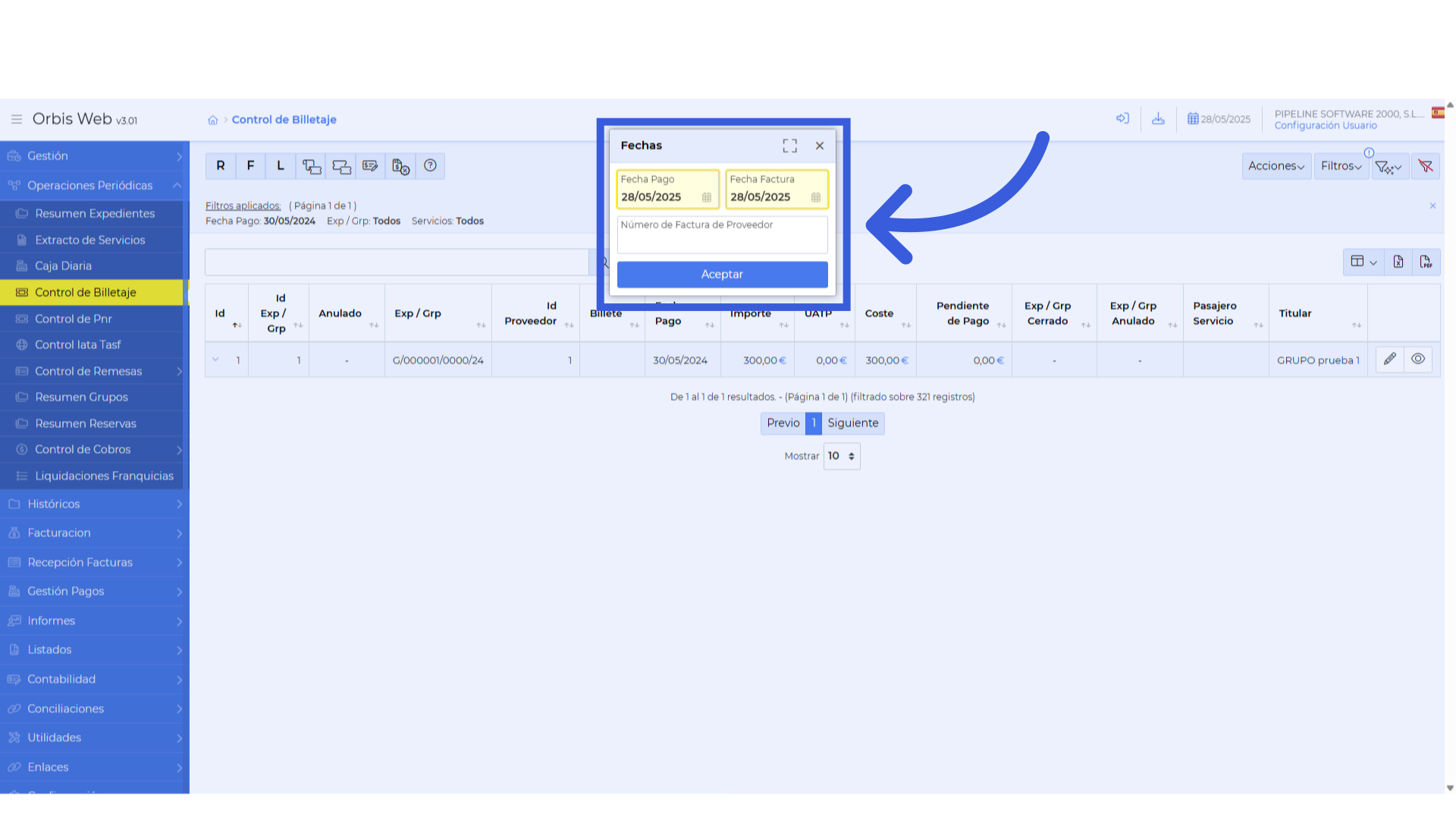Open Control de Pnr in sidebar

[x=92, y=318]
